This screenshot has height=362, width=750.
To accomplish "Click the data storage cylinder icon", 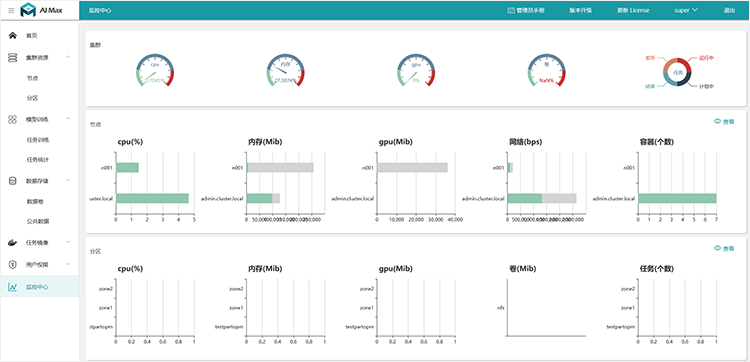I will (x=13, y=181).
